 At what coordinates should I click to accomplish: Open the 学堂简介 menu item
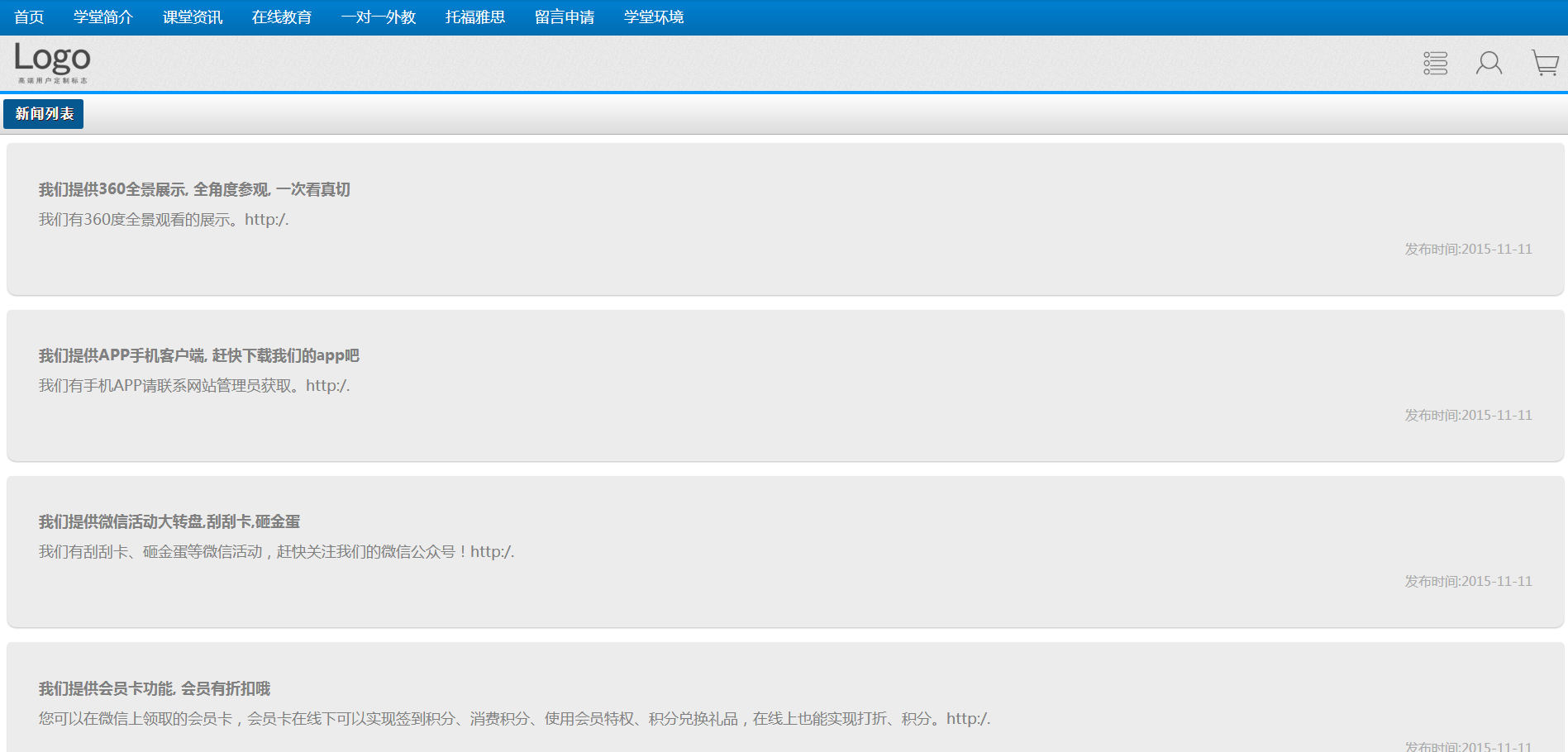[x=103, y=17]
